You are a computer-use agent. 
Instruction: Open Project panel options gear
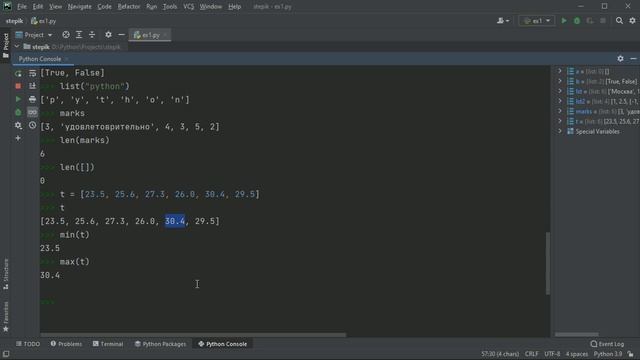point(108,35)
